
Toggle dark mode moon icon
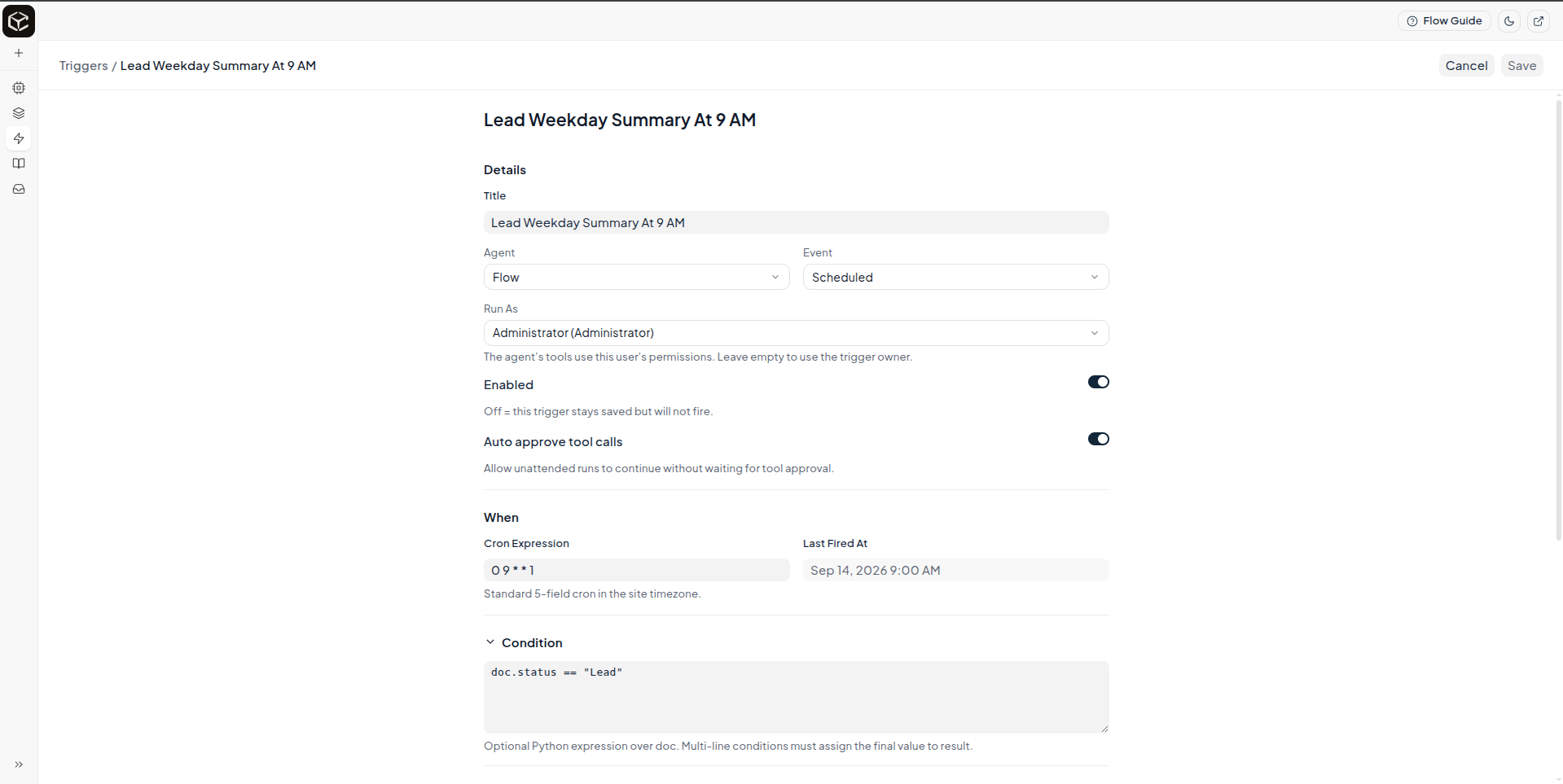tap(1509, 21)
